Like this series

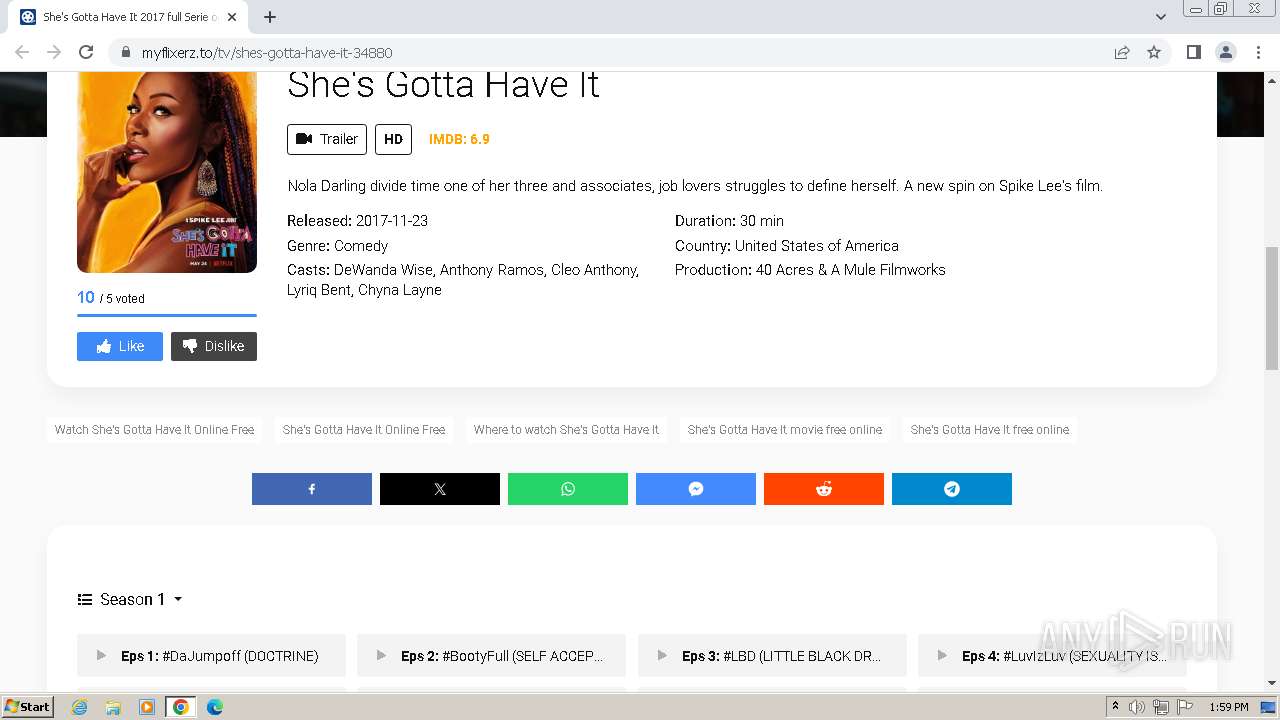click(120, 346)
